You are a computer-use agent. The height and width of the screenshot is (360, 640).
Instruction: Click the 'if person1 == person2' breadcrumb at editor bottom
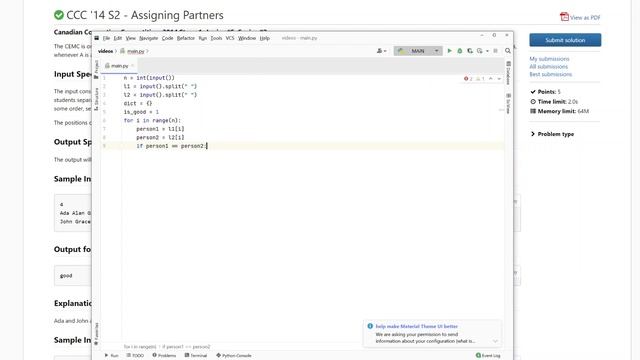186,347
